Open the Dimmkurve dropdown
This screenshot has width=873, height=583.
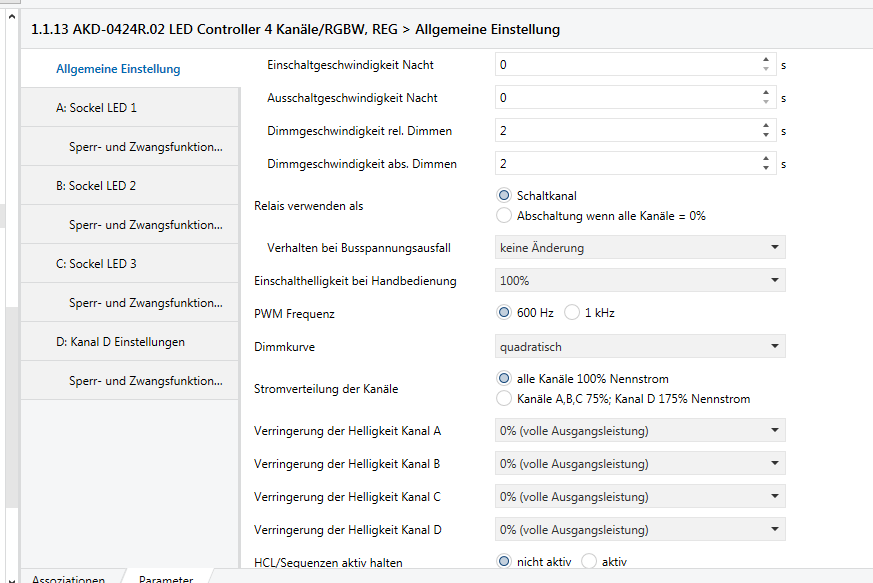[640, 347]
